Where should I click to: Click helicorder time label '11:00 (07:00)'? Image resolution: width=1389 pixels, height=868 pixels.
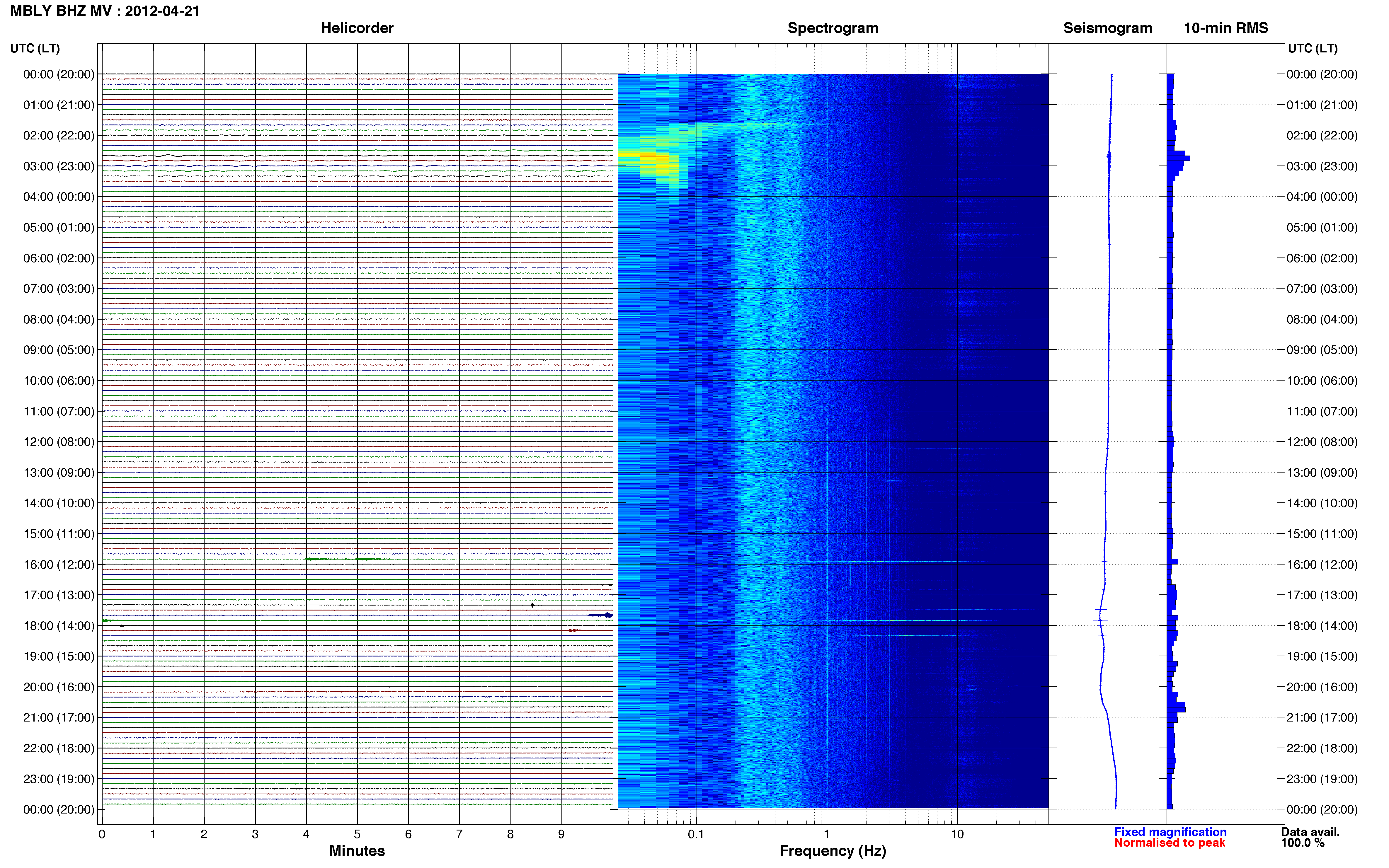pyautogui.click(x=59, y=412)
